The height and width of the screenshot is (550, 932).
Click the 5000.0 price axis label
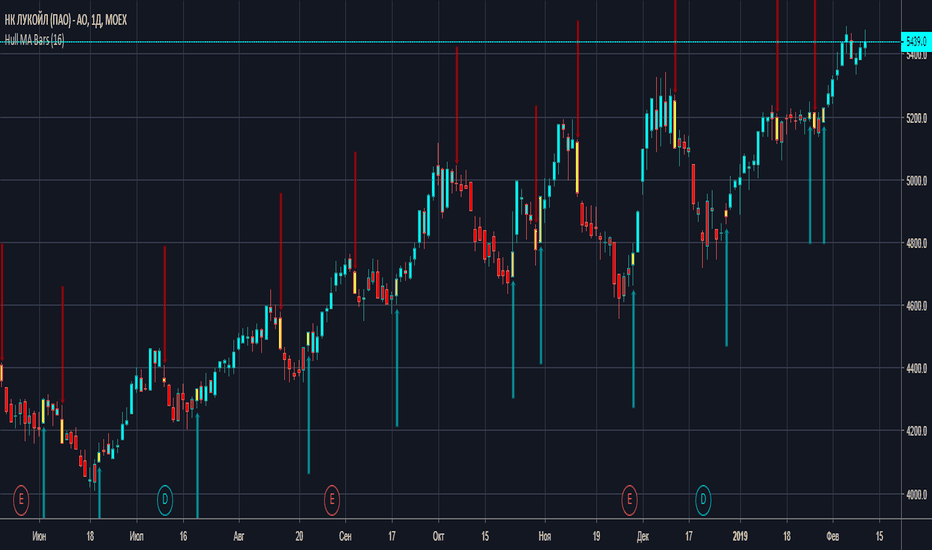(916, 180)
